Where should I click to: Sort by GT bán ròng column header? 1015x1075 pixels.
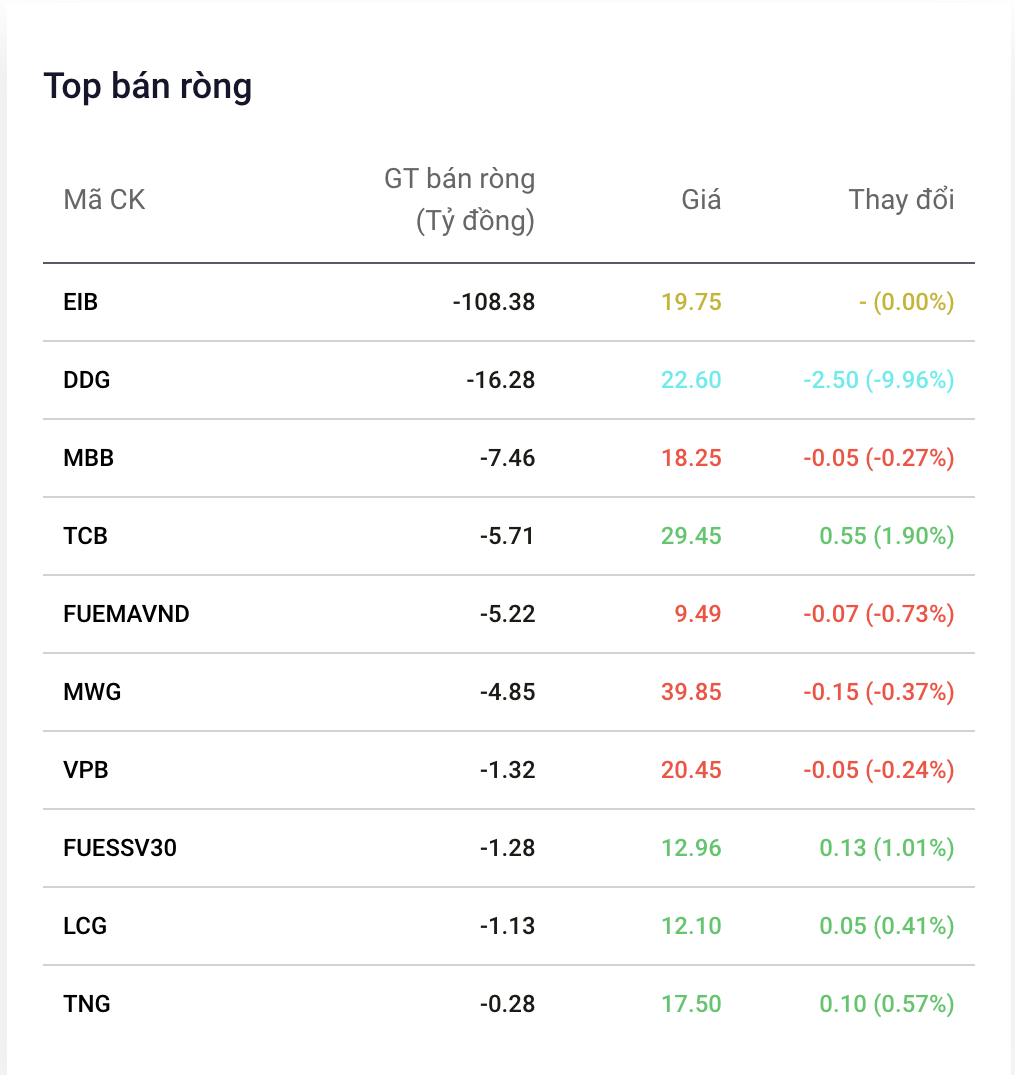[x=459, y=200]
